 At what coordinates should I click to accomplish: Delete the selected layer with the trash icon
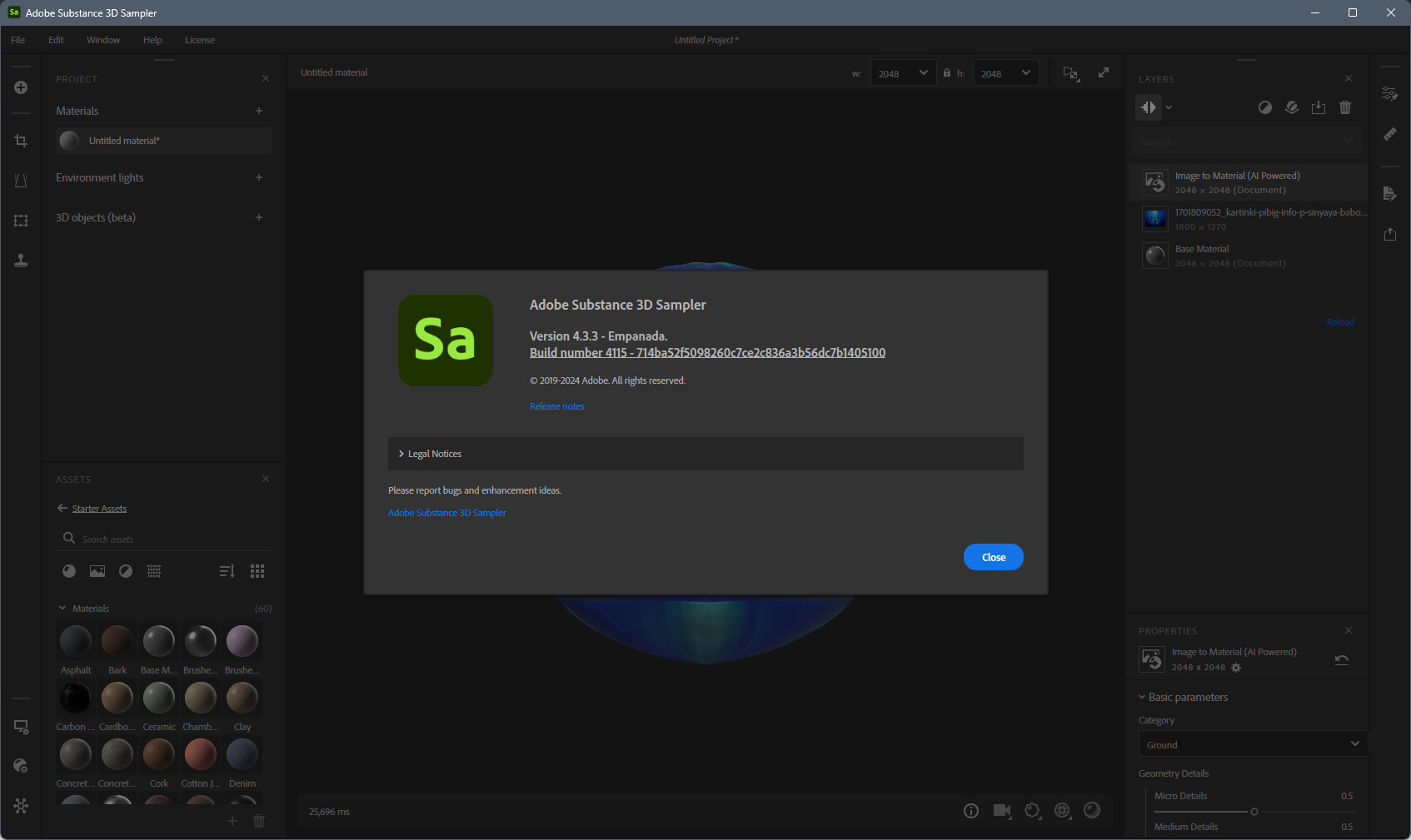1345,107
